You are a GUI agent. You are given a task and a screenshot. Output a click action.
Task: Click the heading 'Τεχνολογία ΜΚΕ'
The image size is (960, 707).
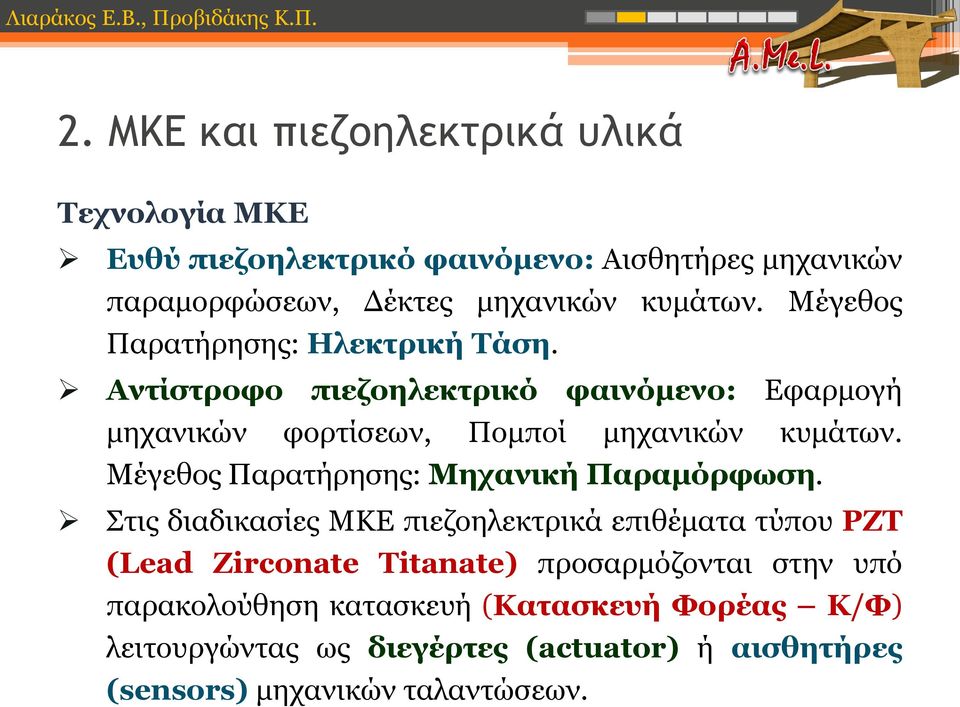(182, 214)
